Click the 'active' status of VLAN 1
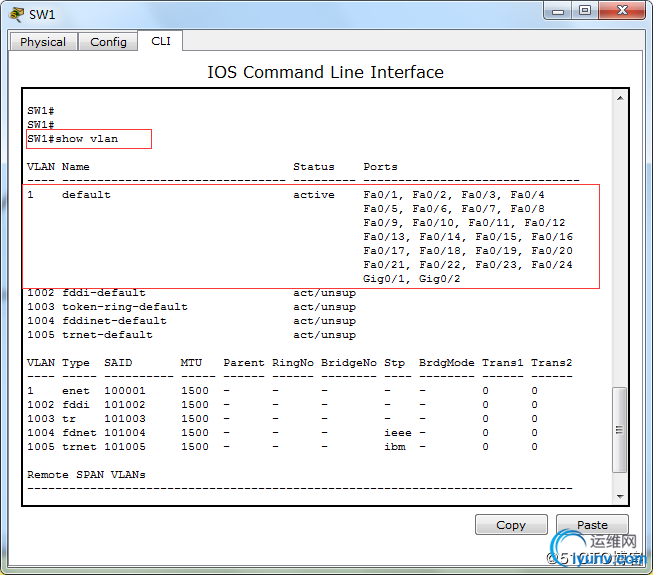 [x=314, y=194]
